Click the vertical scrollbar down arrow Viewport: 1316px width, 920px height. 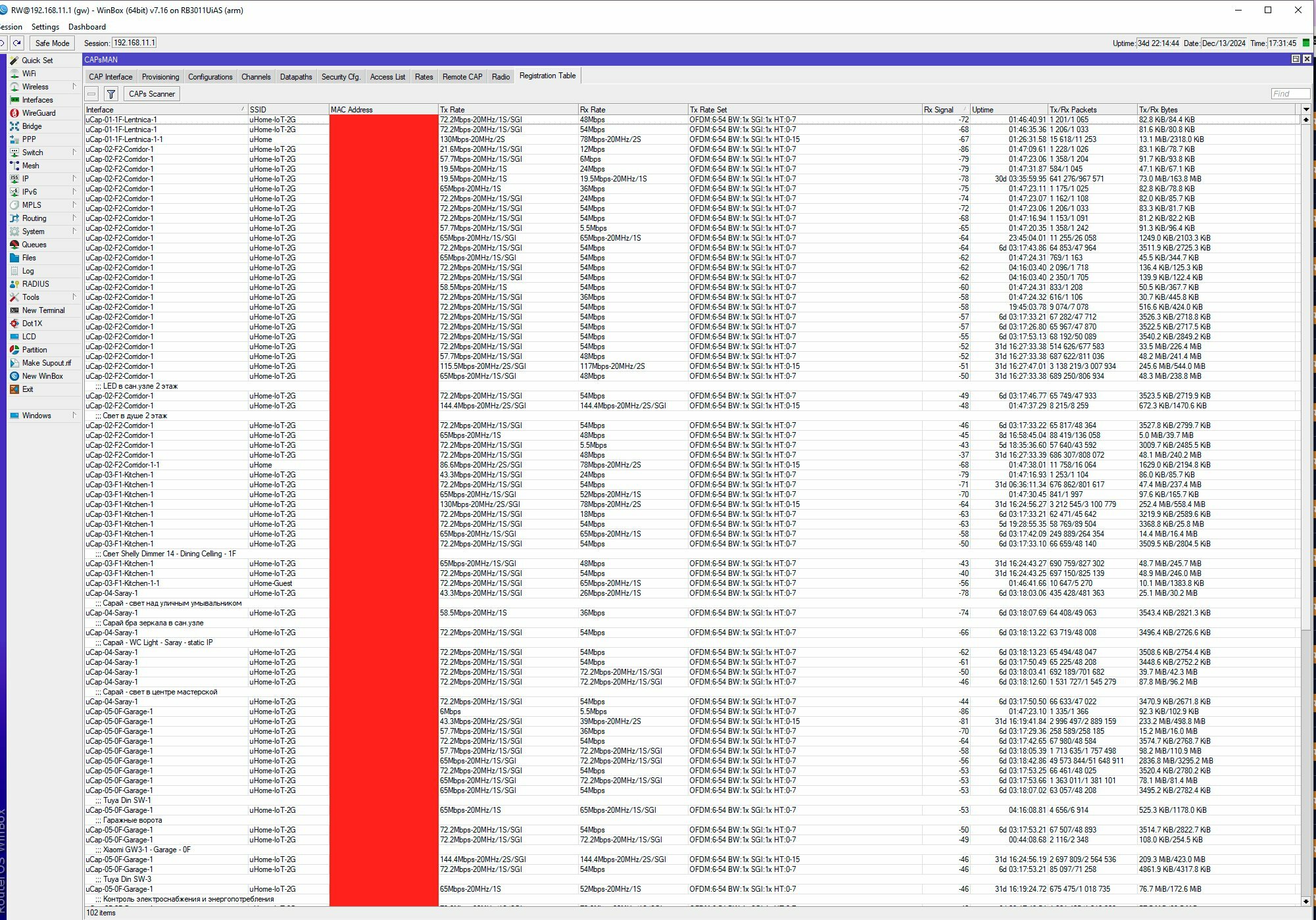(1306, 902)
